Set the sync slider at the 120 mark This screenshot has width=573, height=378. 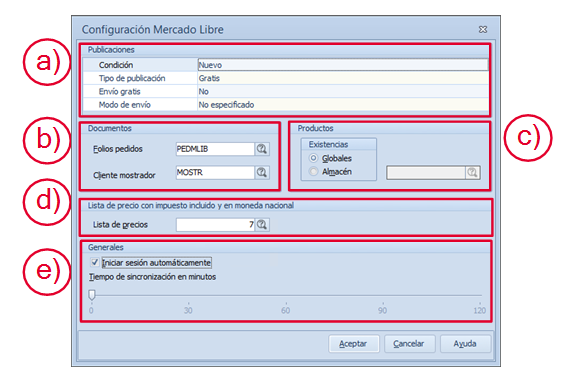pyautogui.click(x=480, y=295)
